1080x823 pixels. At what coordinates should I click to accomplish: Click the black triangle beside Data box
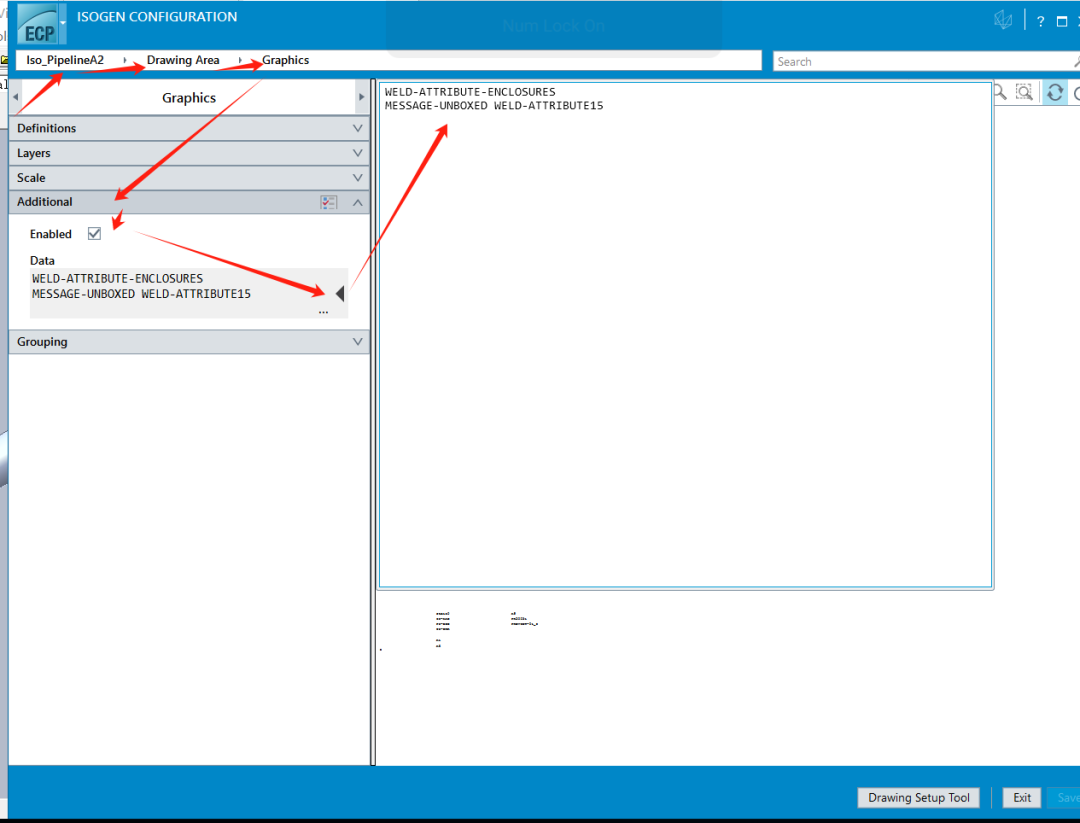pyautogui.click(x=340, y=294)
